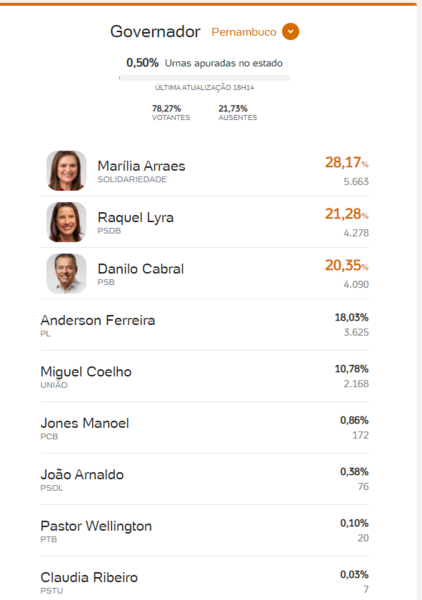This screenshot has width=422, height=600.
Task: Click the 21,73% Ausentes statistic
Action: click(238, 112)
